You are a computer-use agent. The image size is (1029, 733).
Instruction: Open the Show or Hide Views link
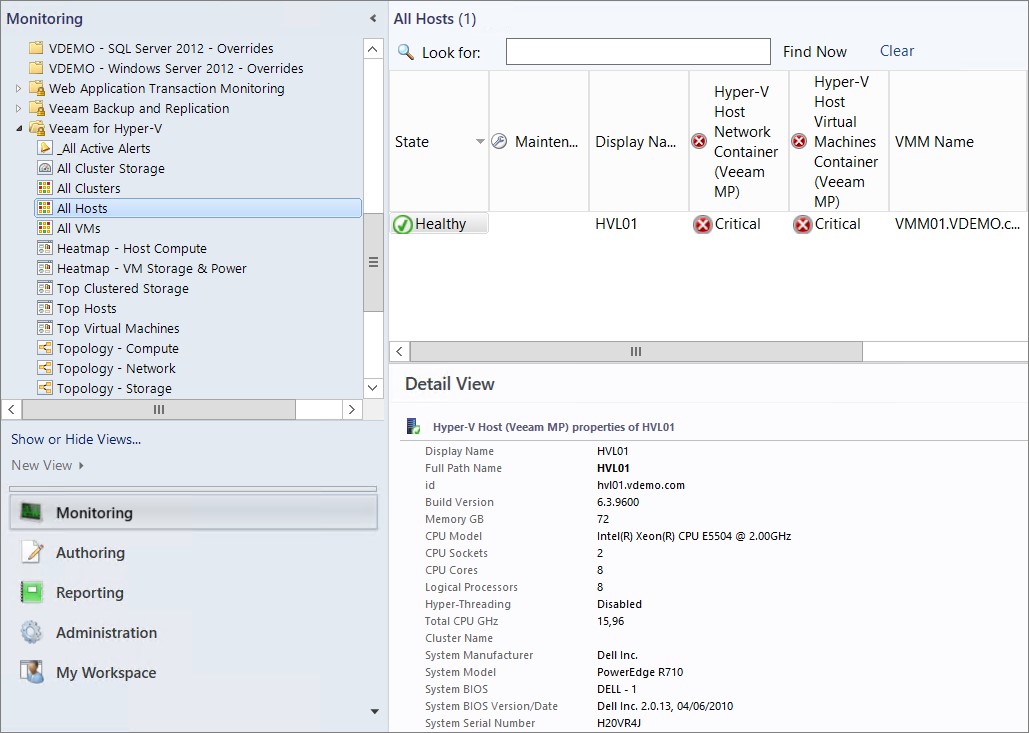click(x=76, y=439)
